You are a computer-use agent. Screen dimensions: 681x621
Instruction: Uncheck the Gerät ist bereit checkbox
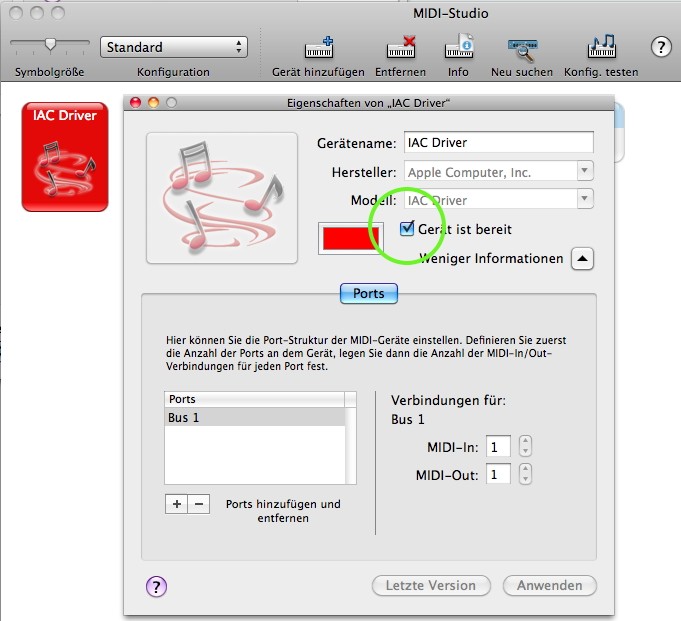click(407, 228)
